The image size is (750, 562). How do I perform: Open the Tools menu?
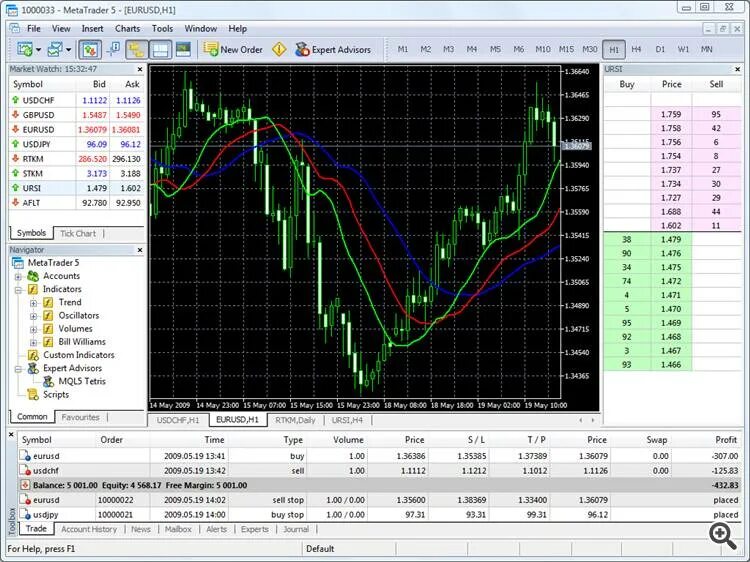tap(162, 29)
